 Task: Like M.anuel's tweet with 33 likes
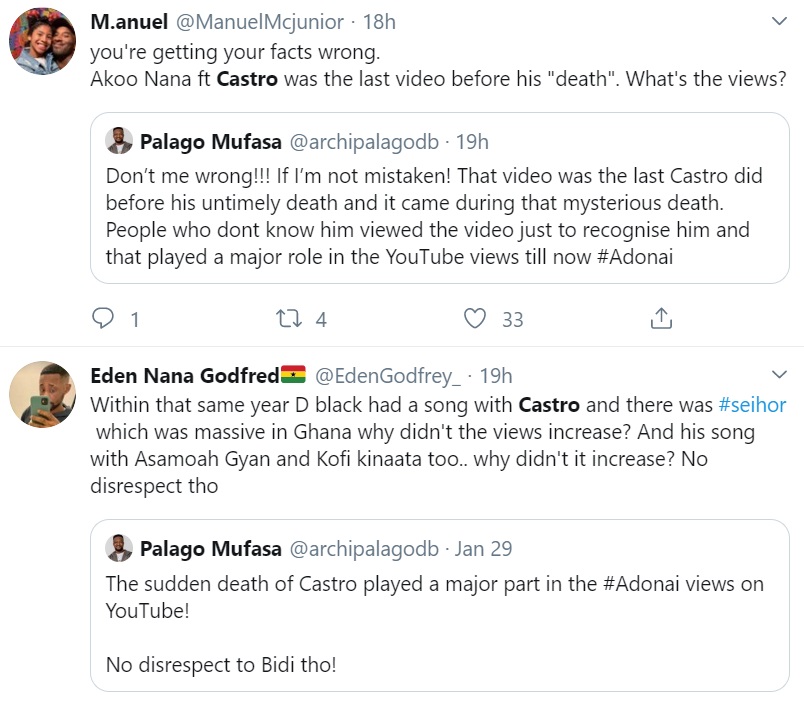click(x=476, y=319)
